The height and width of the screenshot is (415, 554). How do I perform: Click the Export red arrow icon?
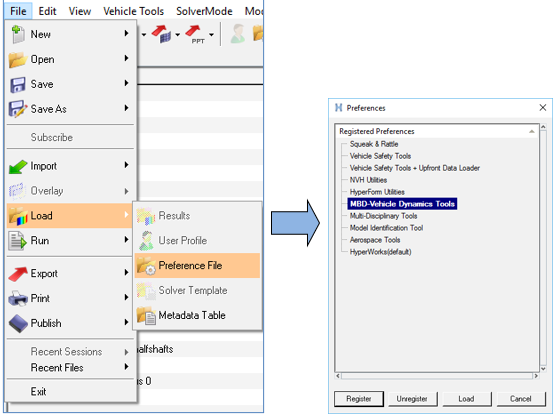(x=18, y=274)
